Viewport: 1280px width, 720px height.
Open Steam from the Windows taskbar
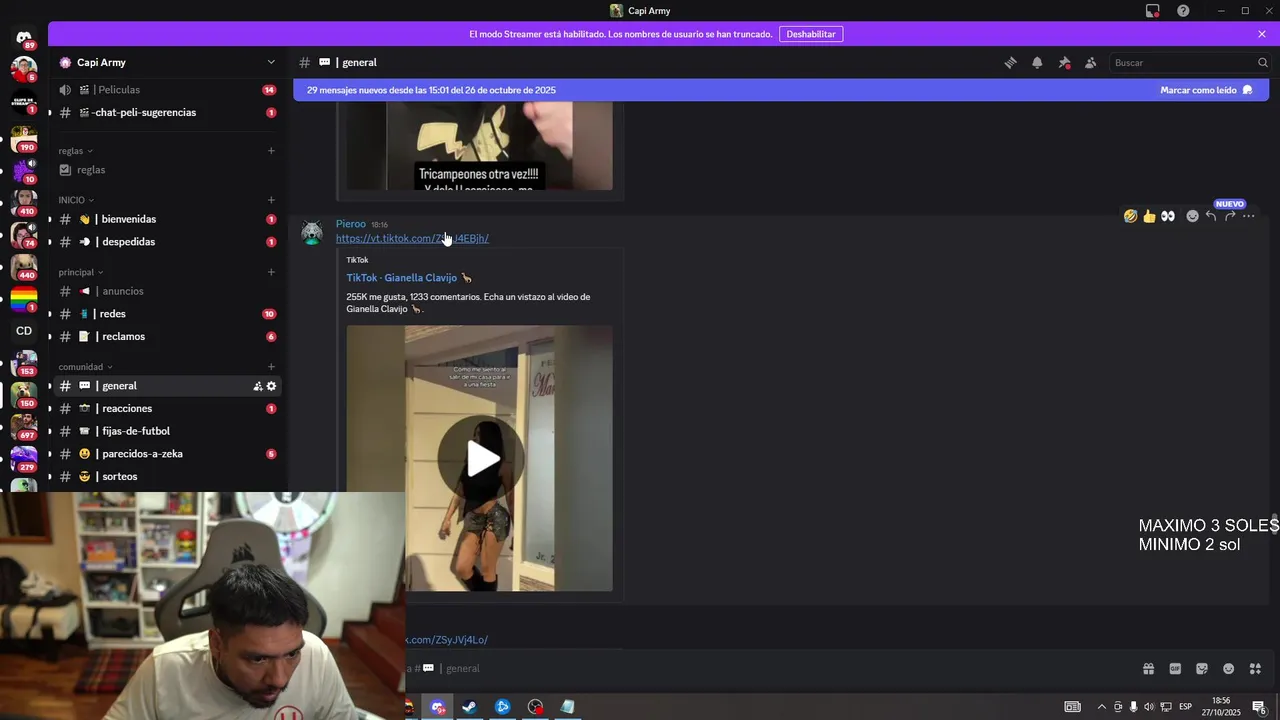tap(469, 707)
